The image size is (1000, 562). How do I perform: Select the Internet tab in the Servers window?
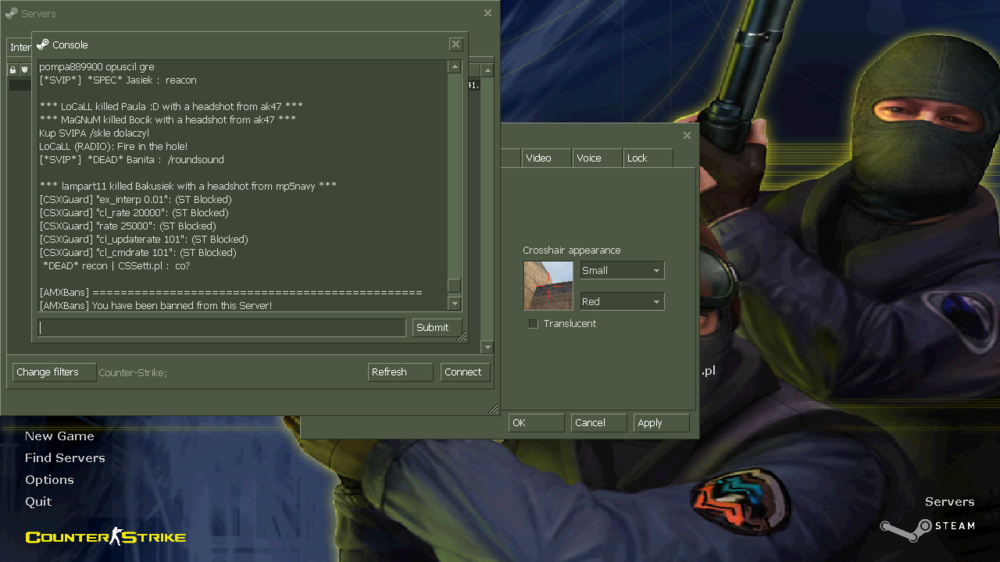point(20,47)
